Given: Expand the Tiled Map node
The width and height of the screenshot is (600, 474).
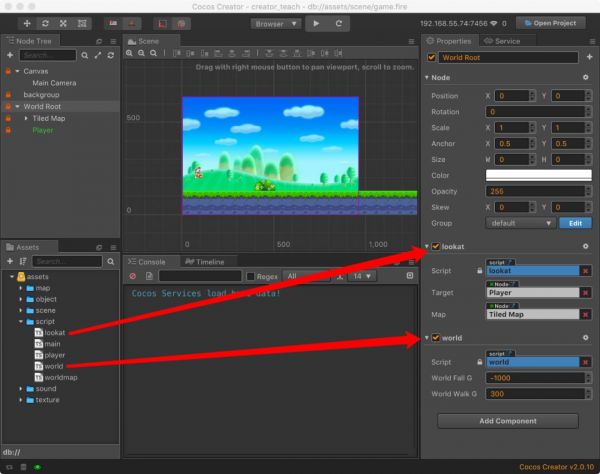Looking at the screenshot, I should 26,119.
